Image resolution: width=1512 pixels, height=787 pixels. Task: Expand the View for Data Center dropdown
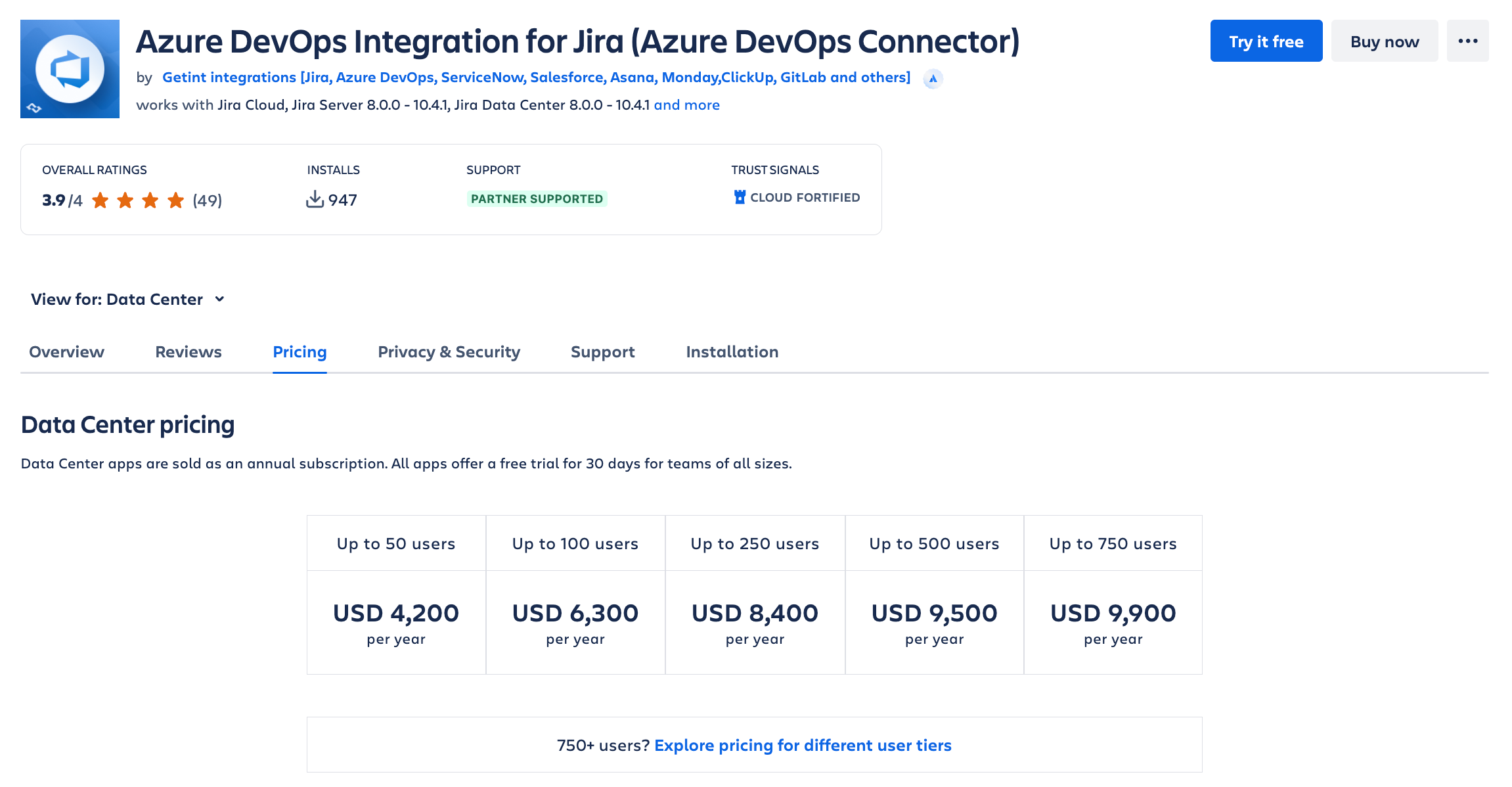[128, 300]
